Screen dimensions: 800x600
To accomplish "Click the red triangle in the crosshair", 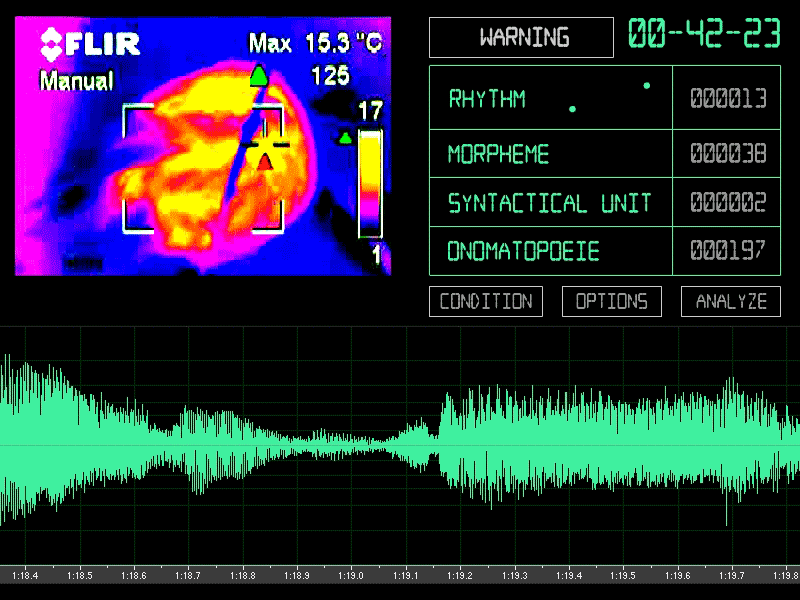I will [x=267, y=159].
